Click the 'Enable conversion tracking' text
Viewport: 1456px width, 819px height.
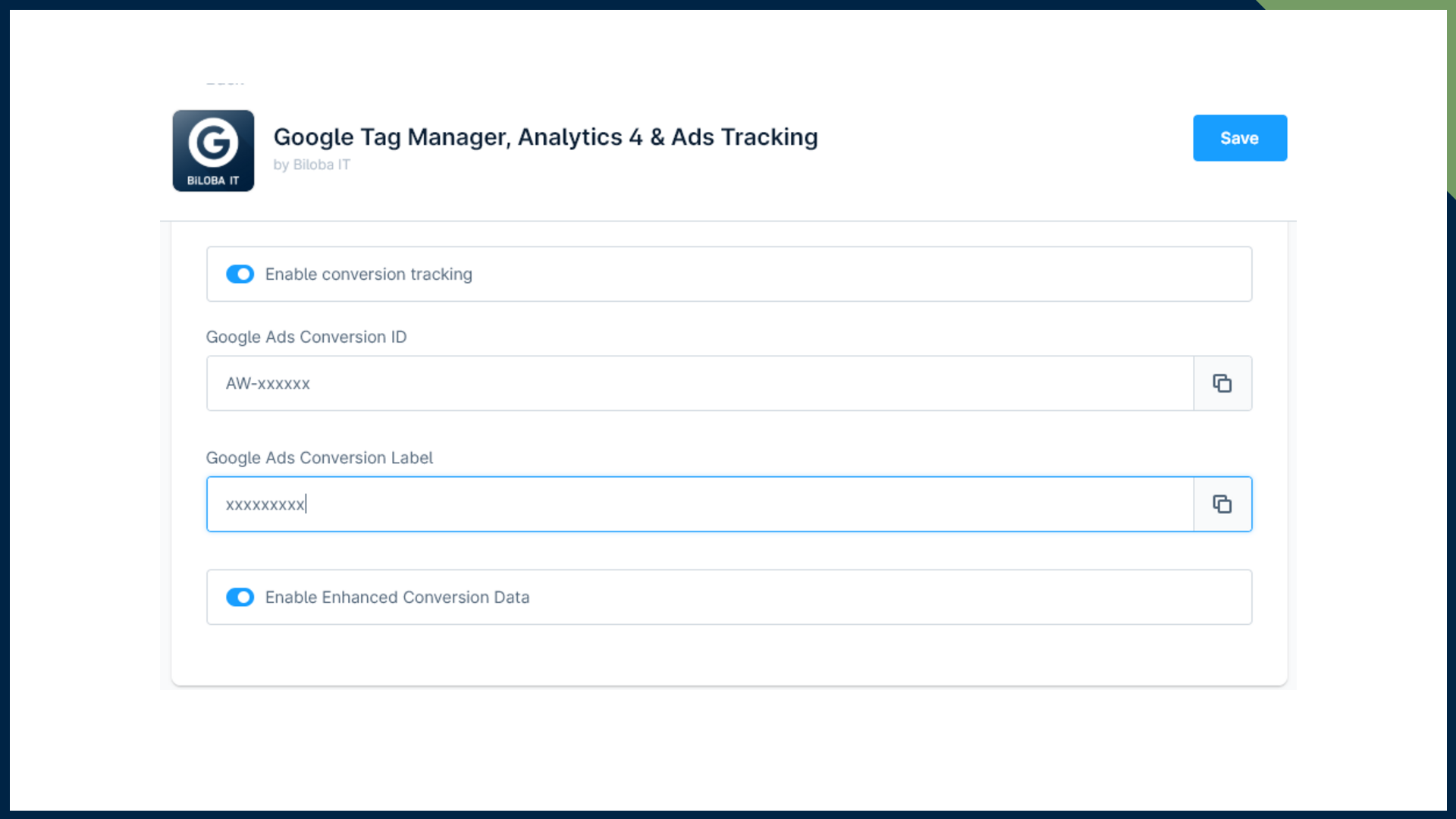pos(369,275)
